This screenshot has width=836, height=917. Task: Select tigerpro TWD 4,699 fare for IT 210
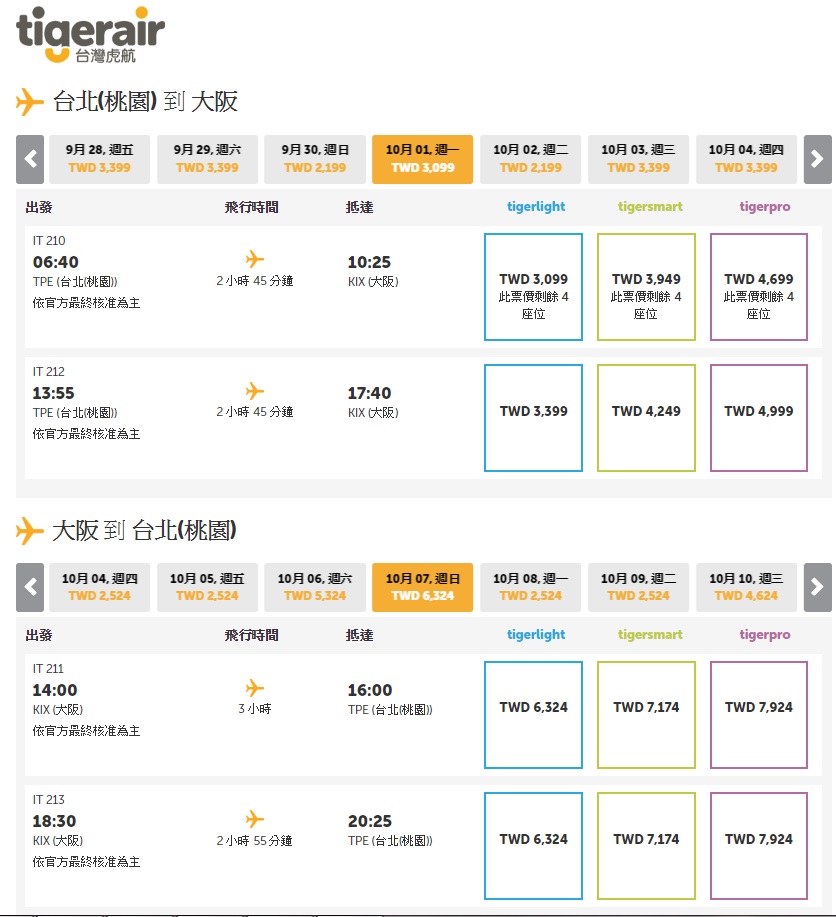[758, 287]
